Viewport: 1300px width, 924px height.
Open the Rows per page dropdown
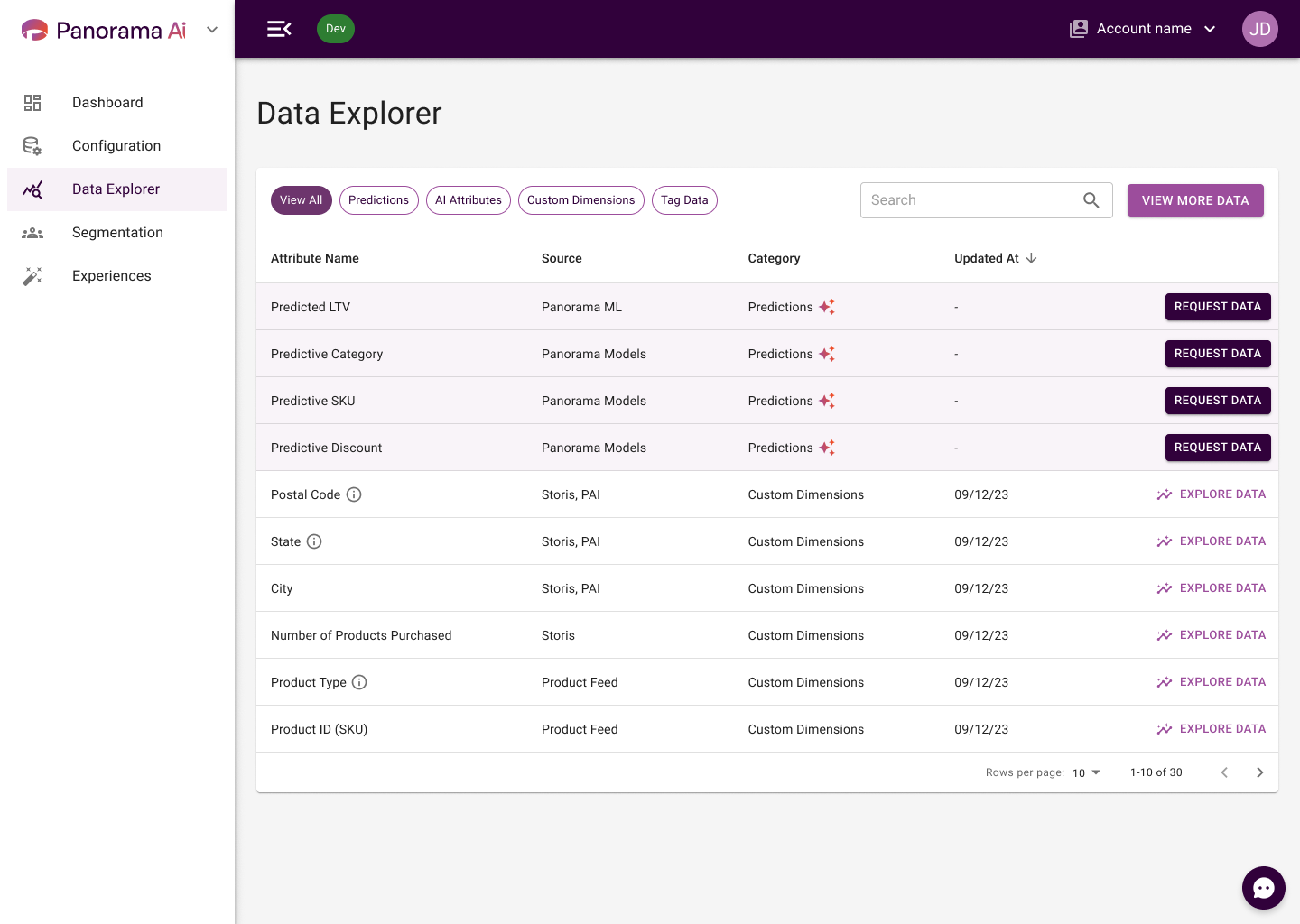1086,772
